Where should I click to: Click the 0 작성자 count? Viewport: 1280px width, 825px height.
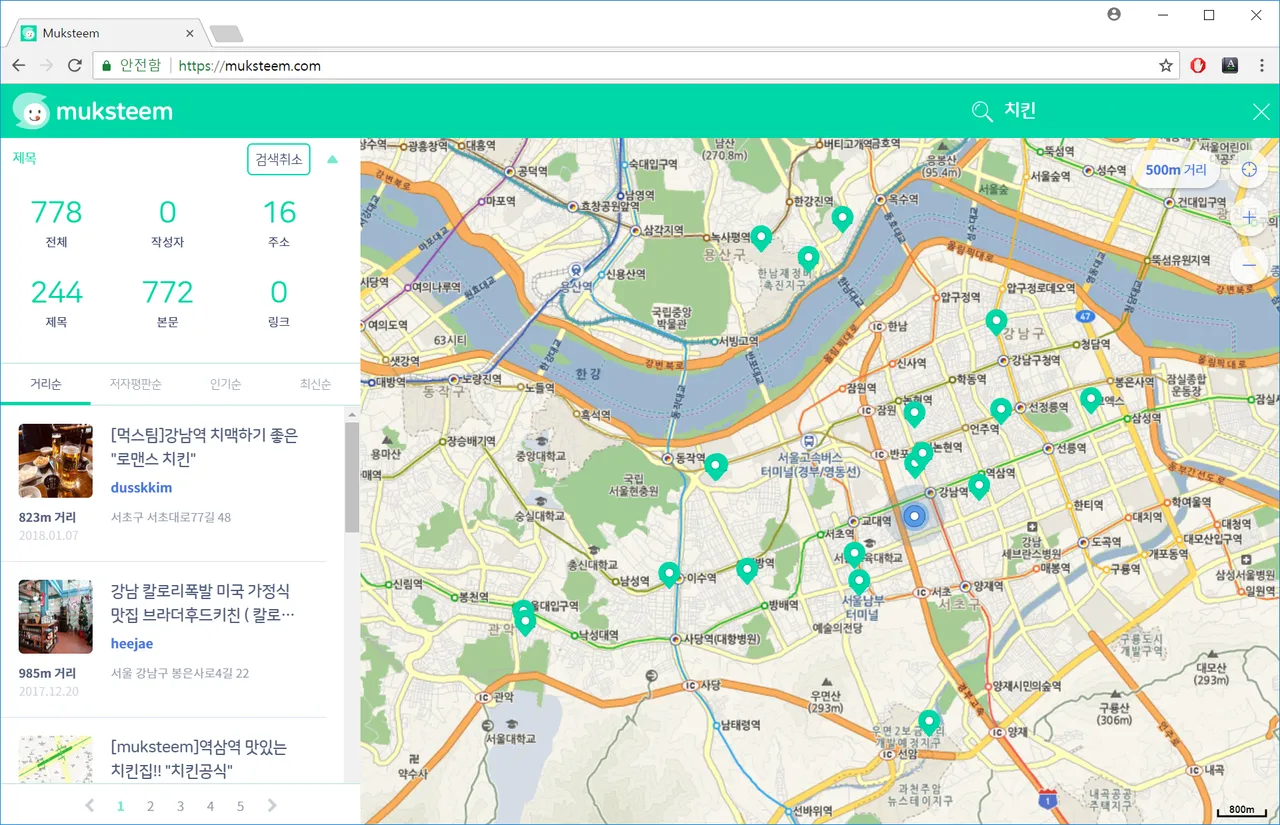pos(167,223)
